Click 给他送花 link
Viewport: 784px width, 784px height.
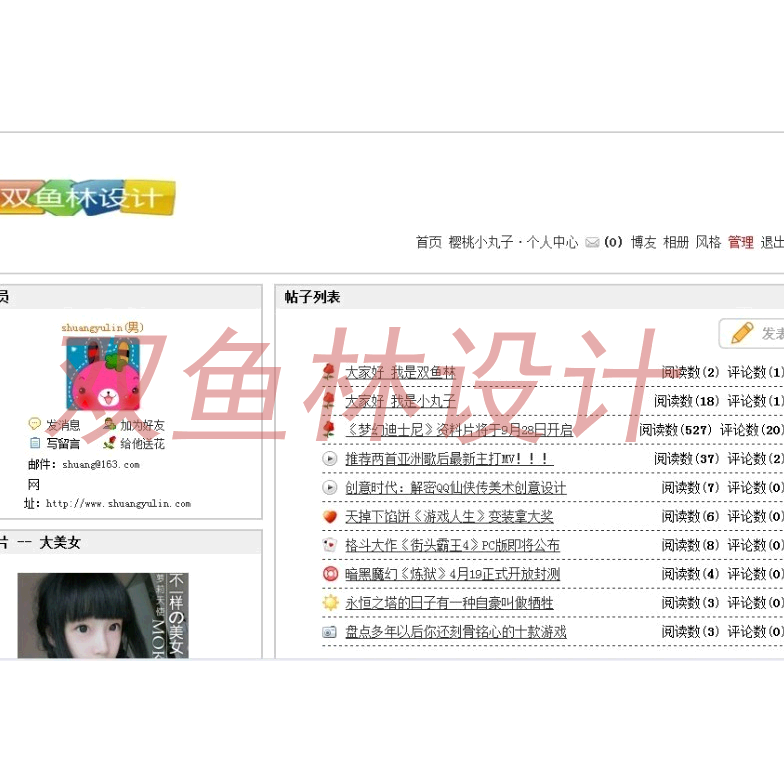click(x=142, y=444)
